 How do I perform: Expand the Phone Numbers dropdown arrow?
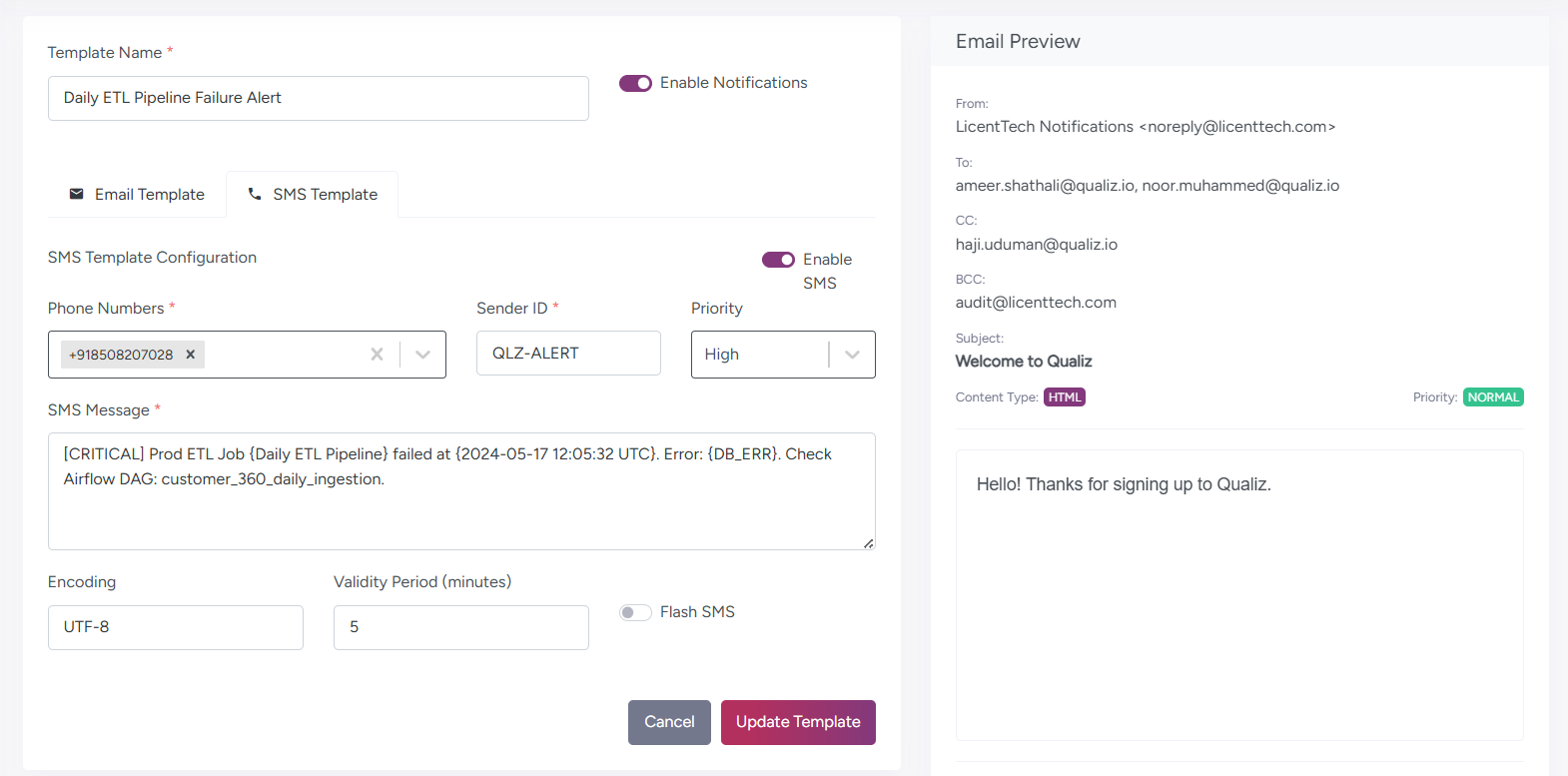(x=422, y=355)
